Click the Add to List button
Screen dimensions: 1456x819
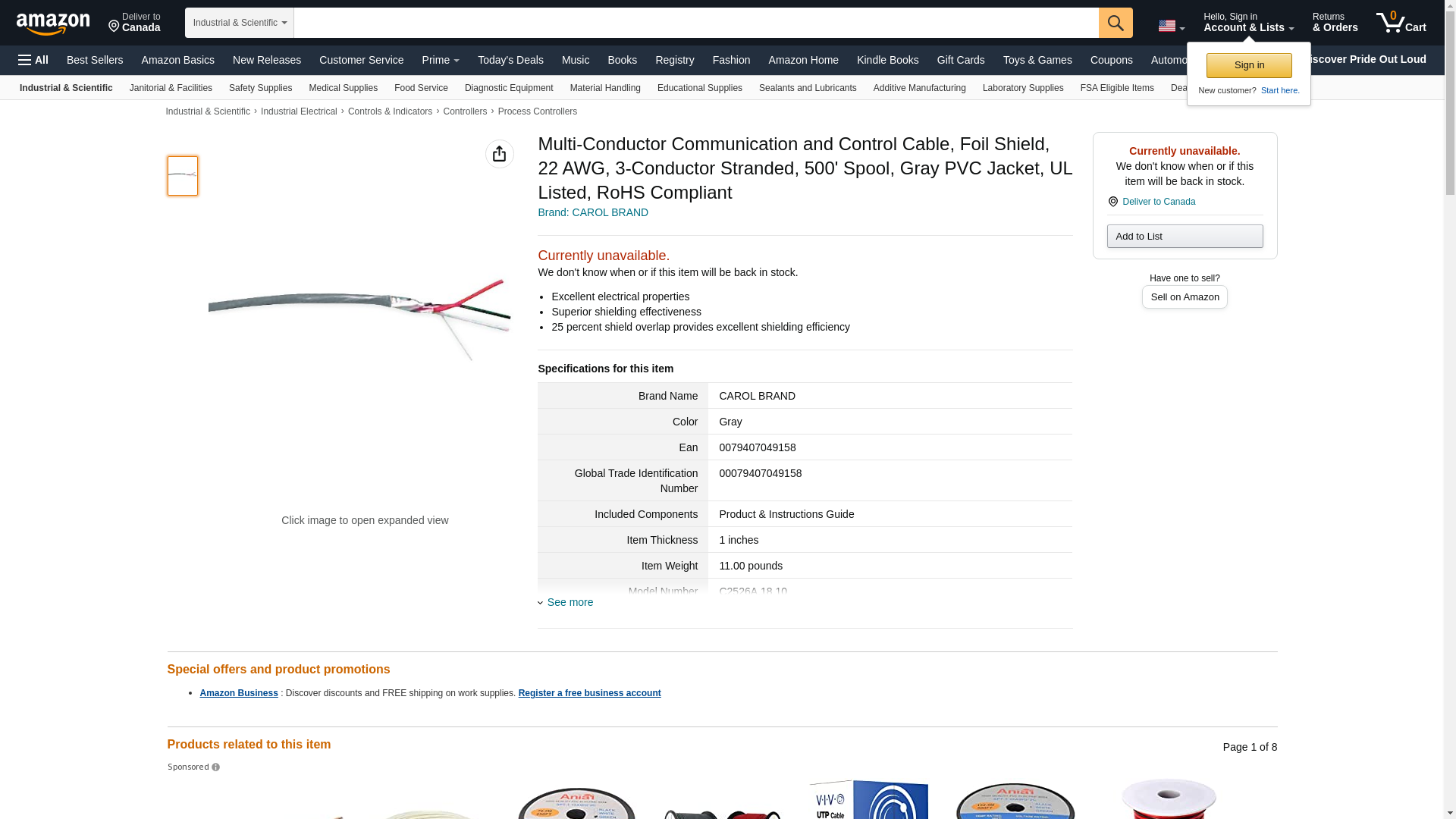coord(1185,237)
